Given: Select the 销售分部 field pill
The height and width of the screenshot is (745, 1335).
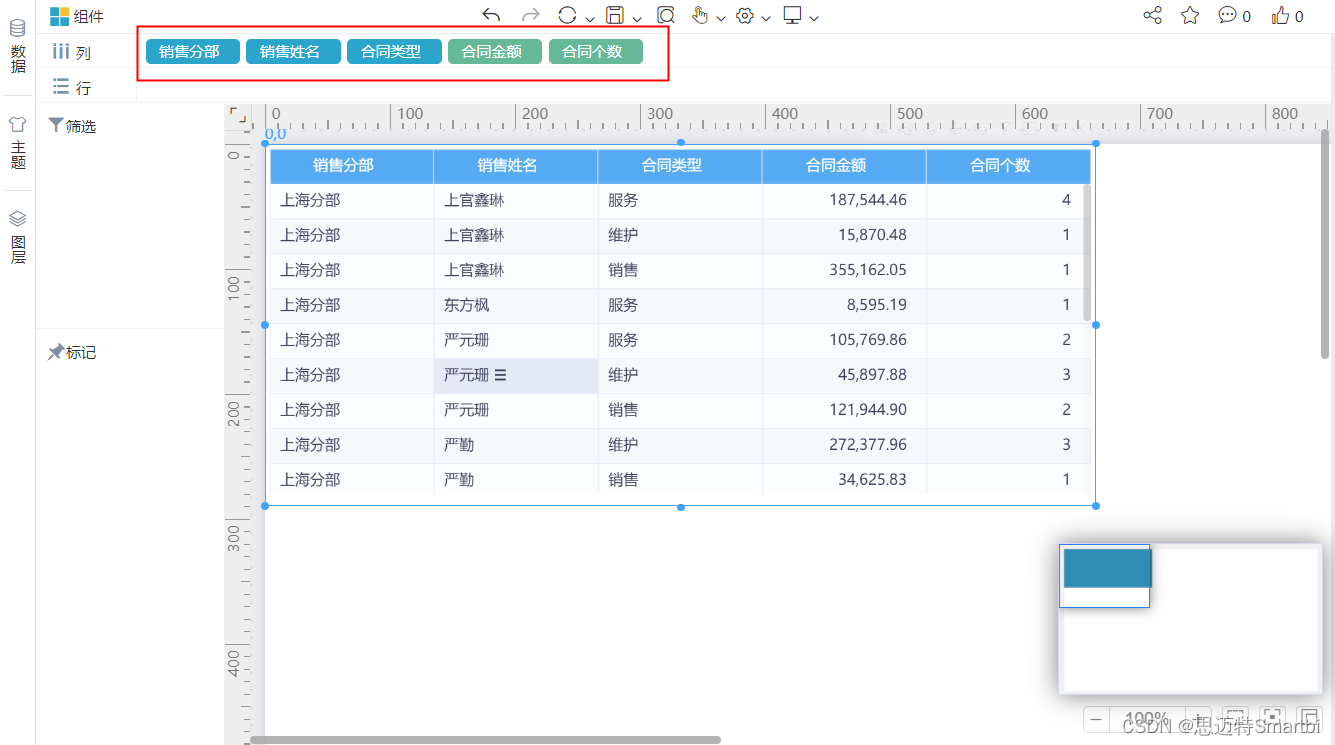Looking at the screenshot, I should coord(193,52).
